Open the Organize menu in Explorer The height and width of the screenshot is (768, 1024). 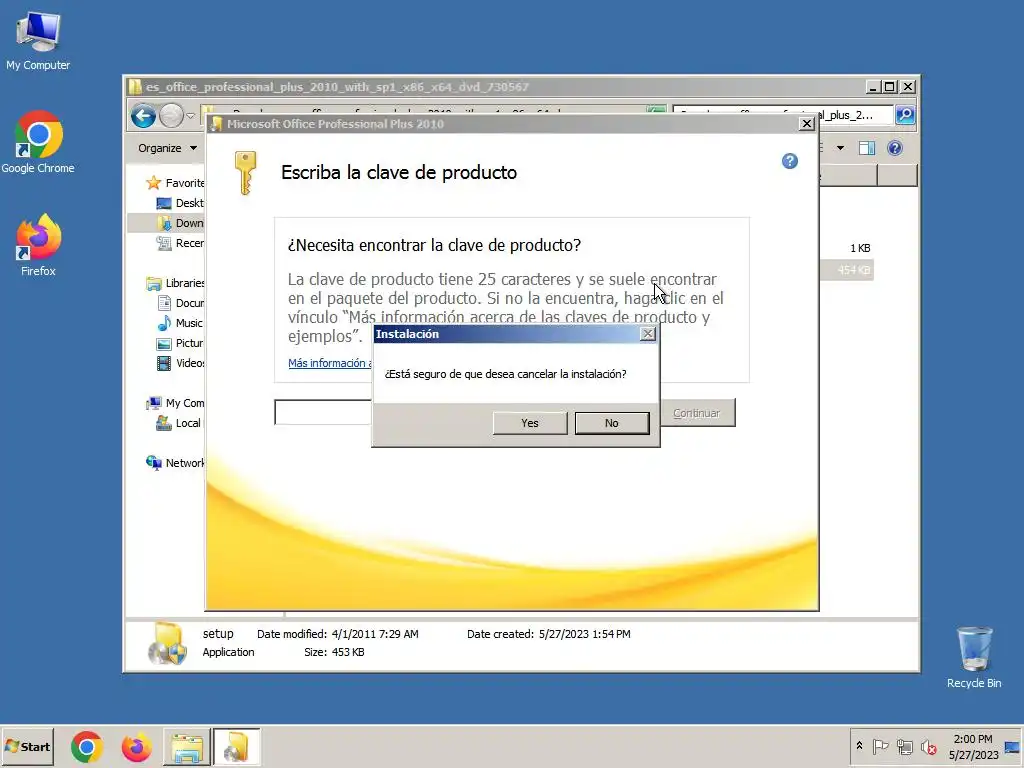point(167,148)
